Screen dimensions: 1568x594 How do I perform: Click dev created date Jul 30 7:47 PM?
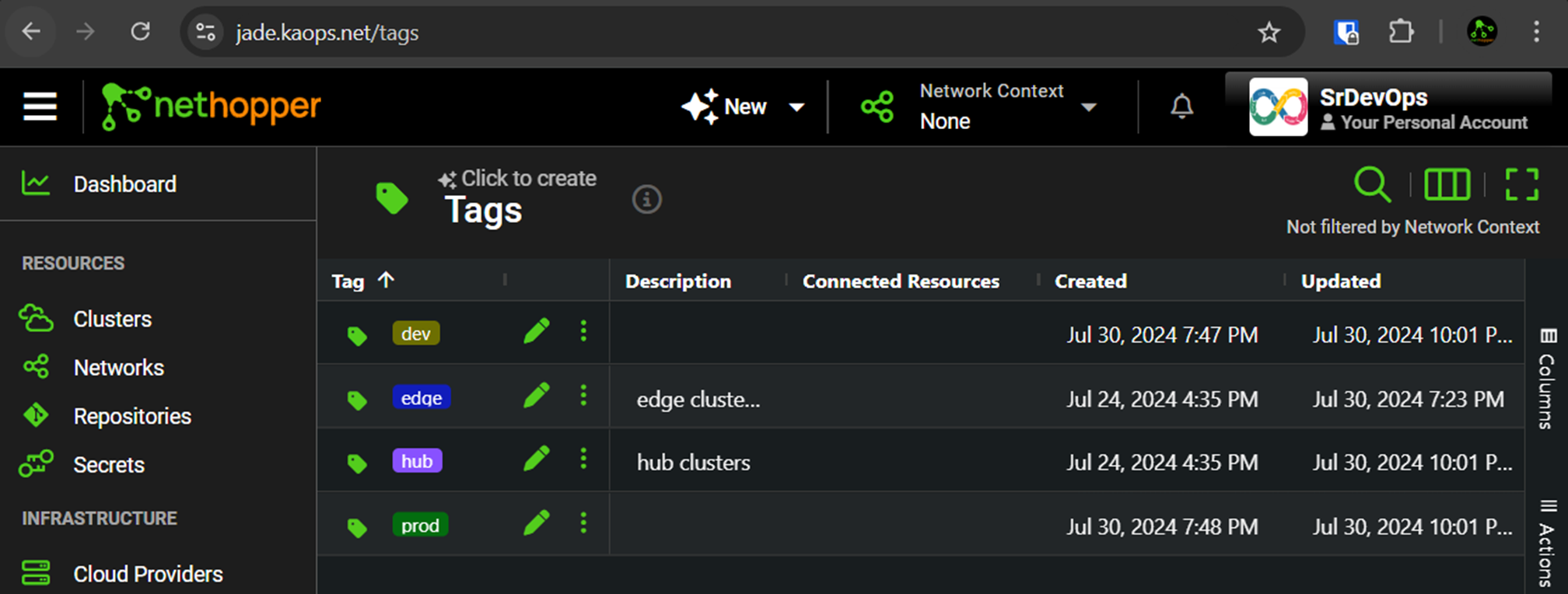pyautogui.click(x=1162, y=335)
